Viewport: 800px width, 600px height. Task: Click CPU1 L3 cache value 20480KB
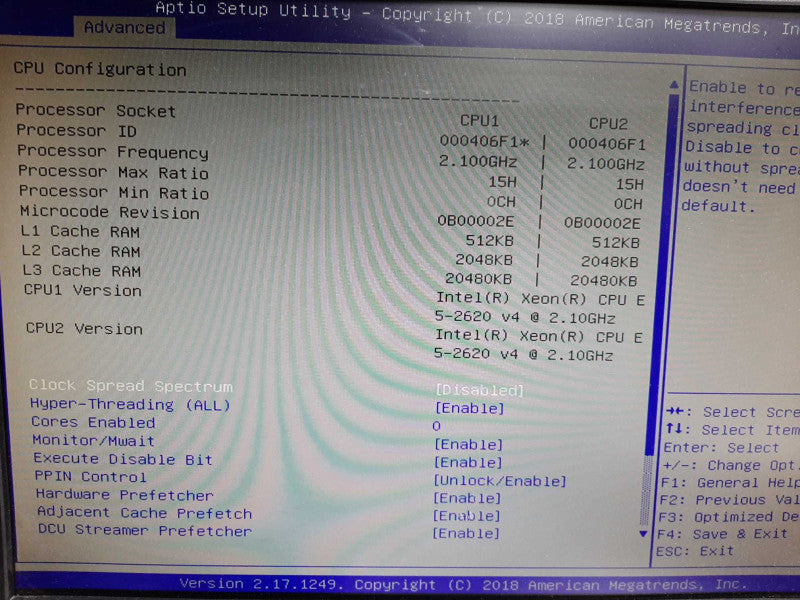(x=479, y=279)
